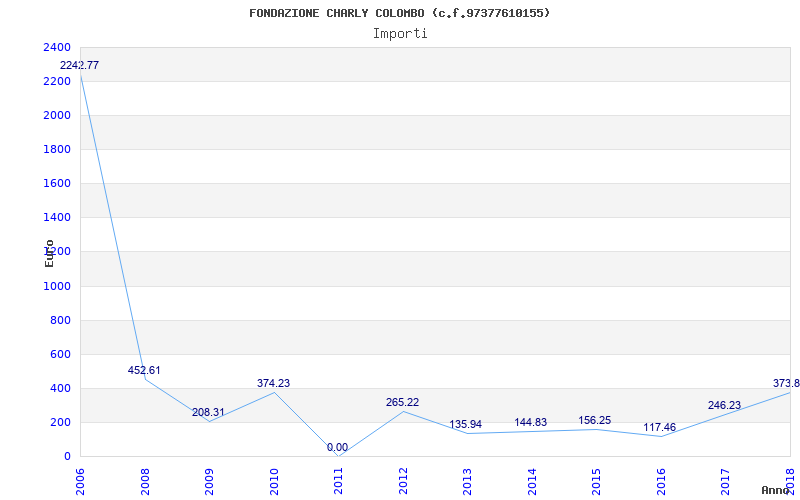The height and width of the screenshot is (500, 800).
Task: Click the 0 y-axis tick label
Action: coord(67,457)
